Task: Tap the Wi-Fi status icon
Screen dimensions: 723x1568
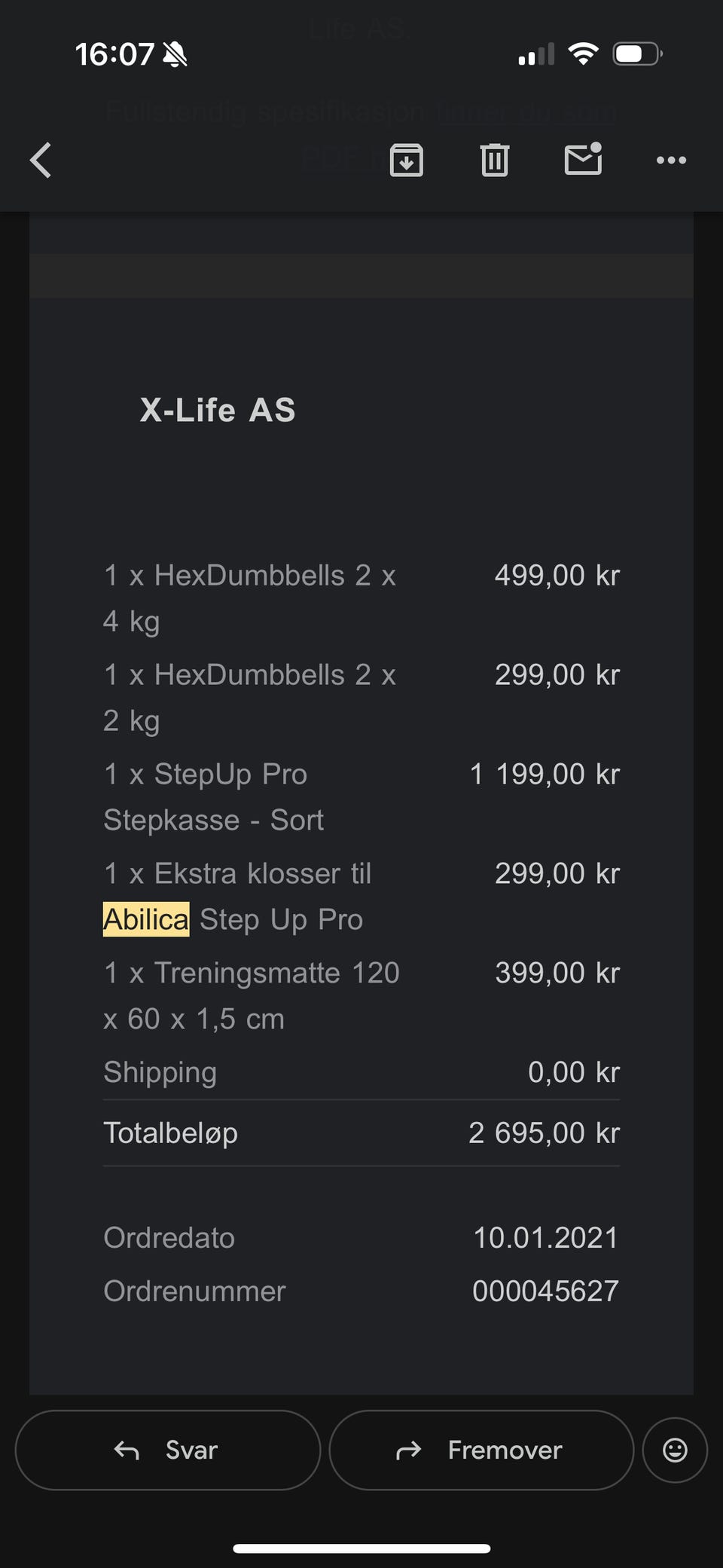Action: point(583,53)
